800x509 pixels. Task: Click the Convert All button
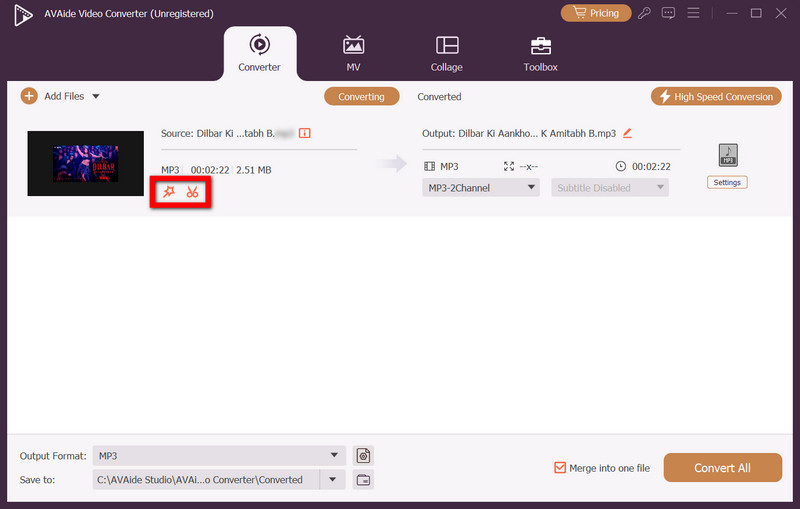click(722, 468)
